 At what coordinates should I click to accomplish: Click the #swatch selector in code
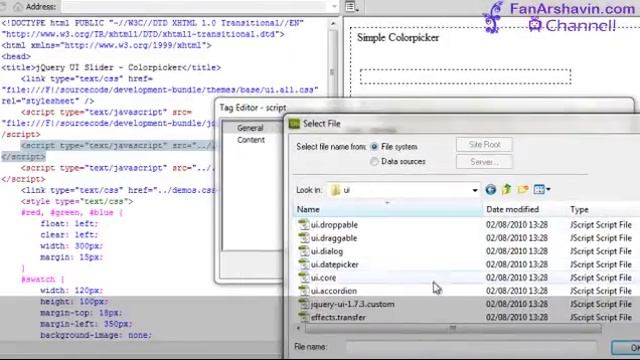click(x=38, y=280)
